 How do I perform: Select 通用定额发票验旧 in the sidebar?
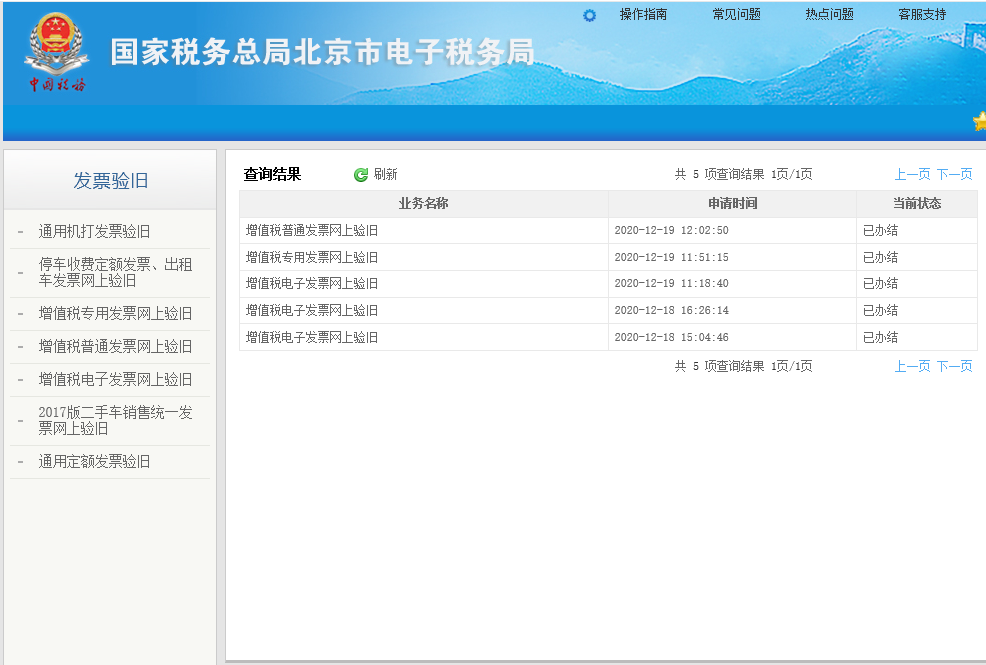coord(94,462)
